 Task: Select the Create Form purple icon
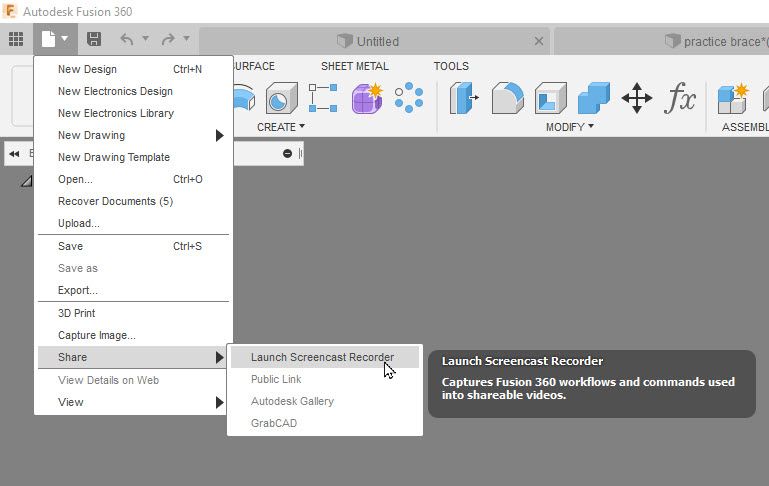(x=367, y=98)
